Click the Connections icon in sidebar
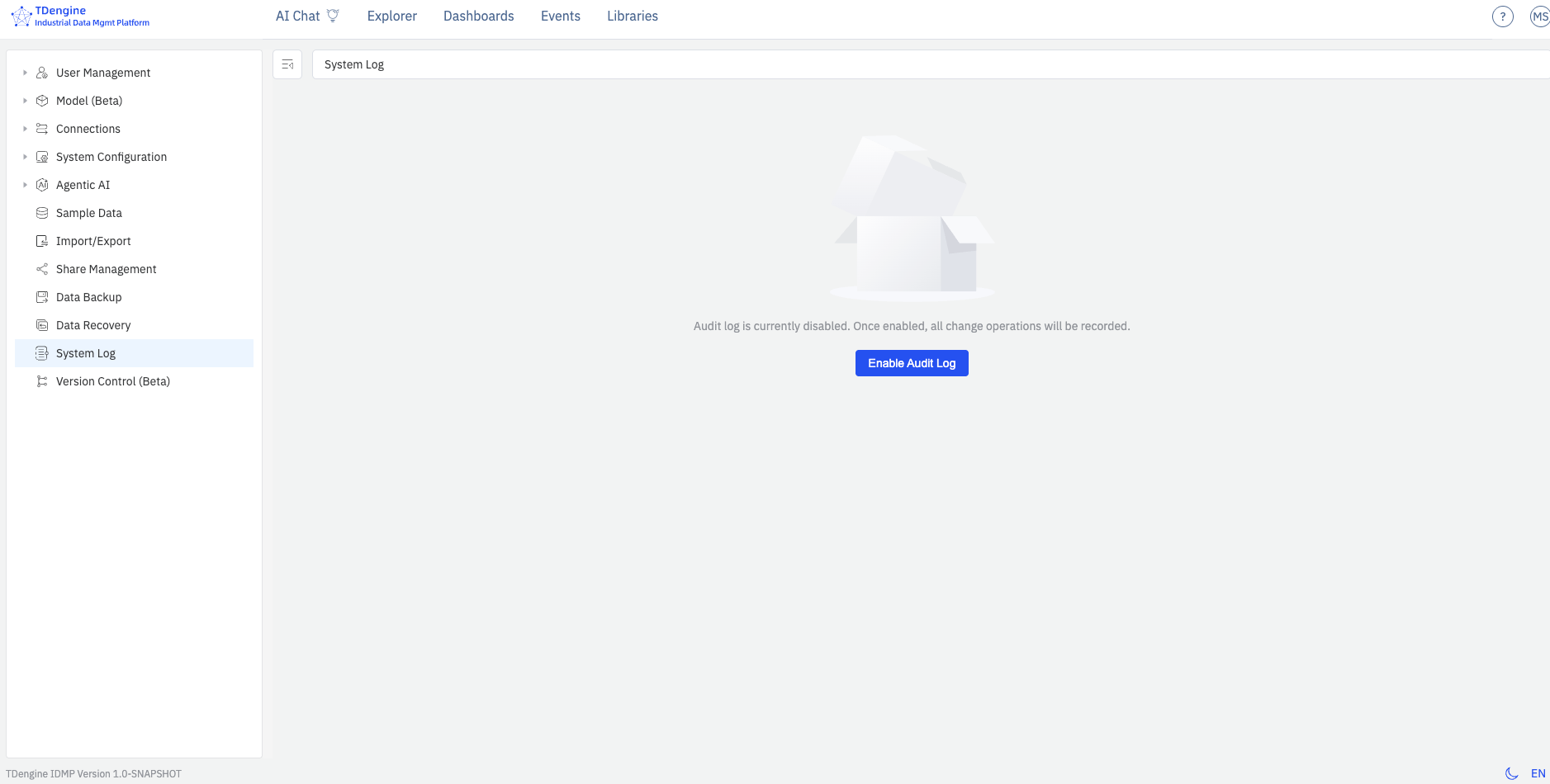 pyautogui.click(x=42, y=129)
